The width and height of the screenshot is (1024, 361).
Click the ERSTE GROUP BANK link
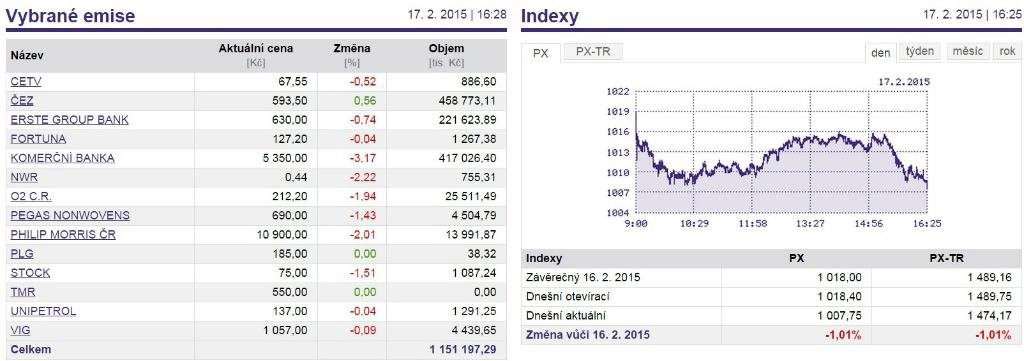(x=69, y=119)
